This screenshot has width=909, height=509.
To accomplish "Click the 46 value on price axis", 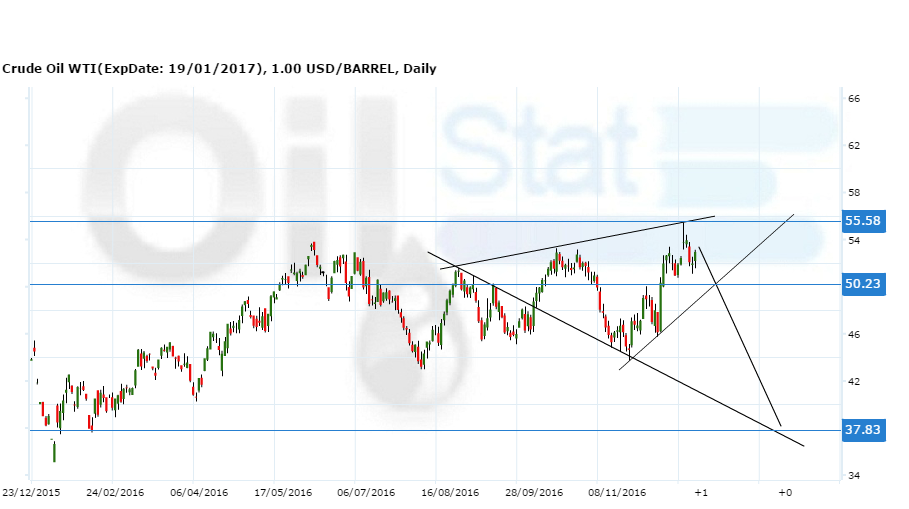I will 854,334.
